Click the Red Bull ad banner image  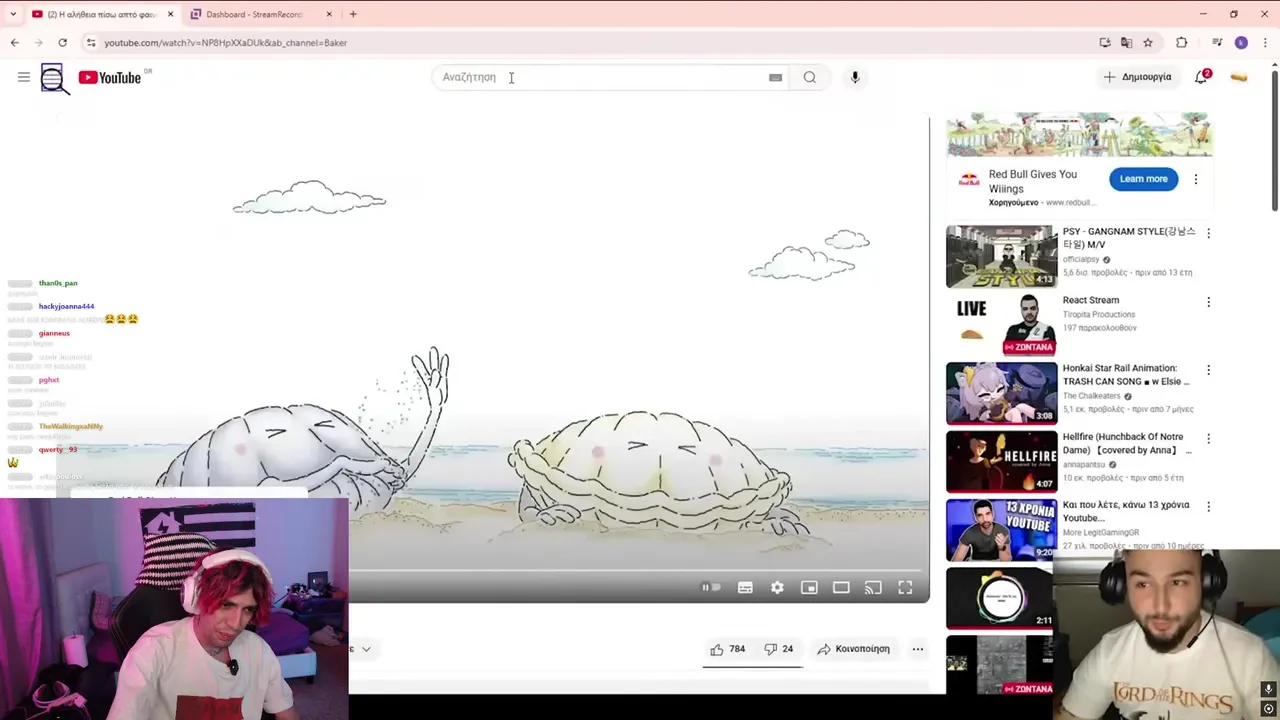pos(1080,135)
